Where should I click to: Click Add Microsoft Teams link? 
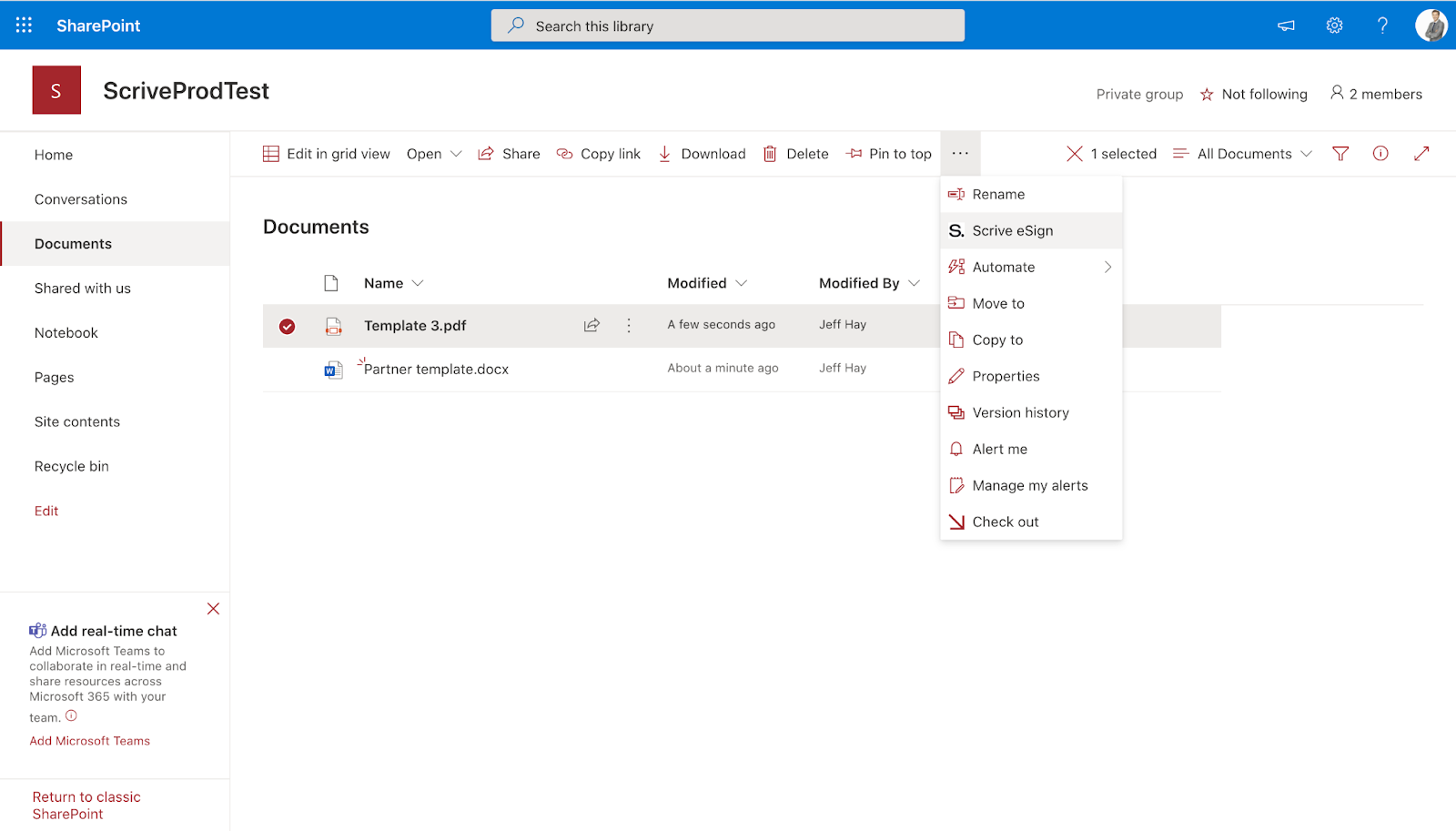point(90,741)
